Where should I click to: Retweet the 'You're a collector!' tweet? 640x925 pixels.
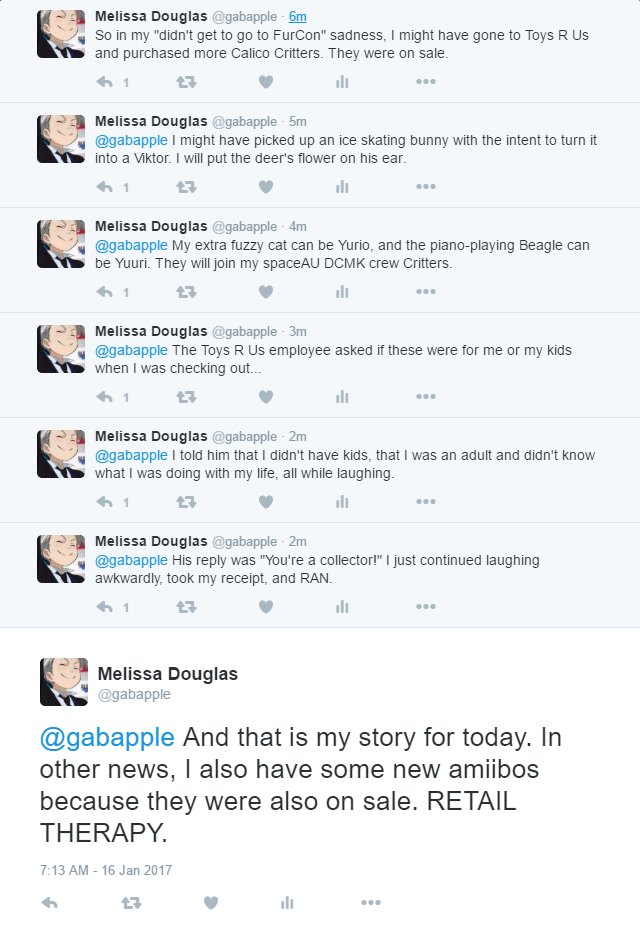tap(186, 607)
